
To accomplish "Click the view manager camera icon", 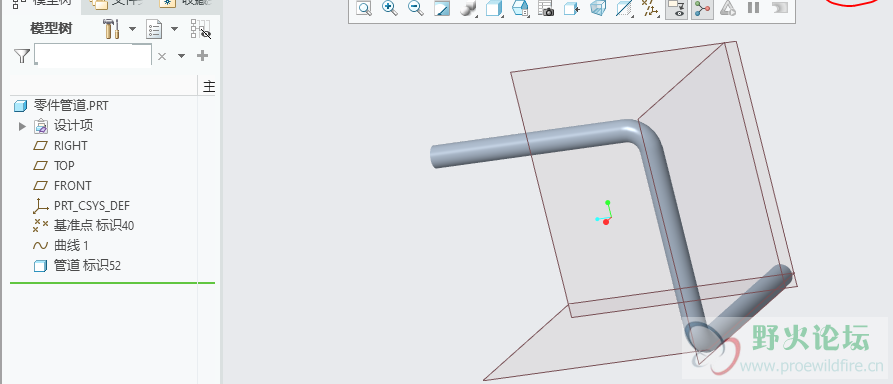I will click(546, 8).
